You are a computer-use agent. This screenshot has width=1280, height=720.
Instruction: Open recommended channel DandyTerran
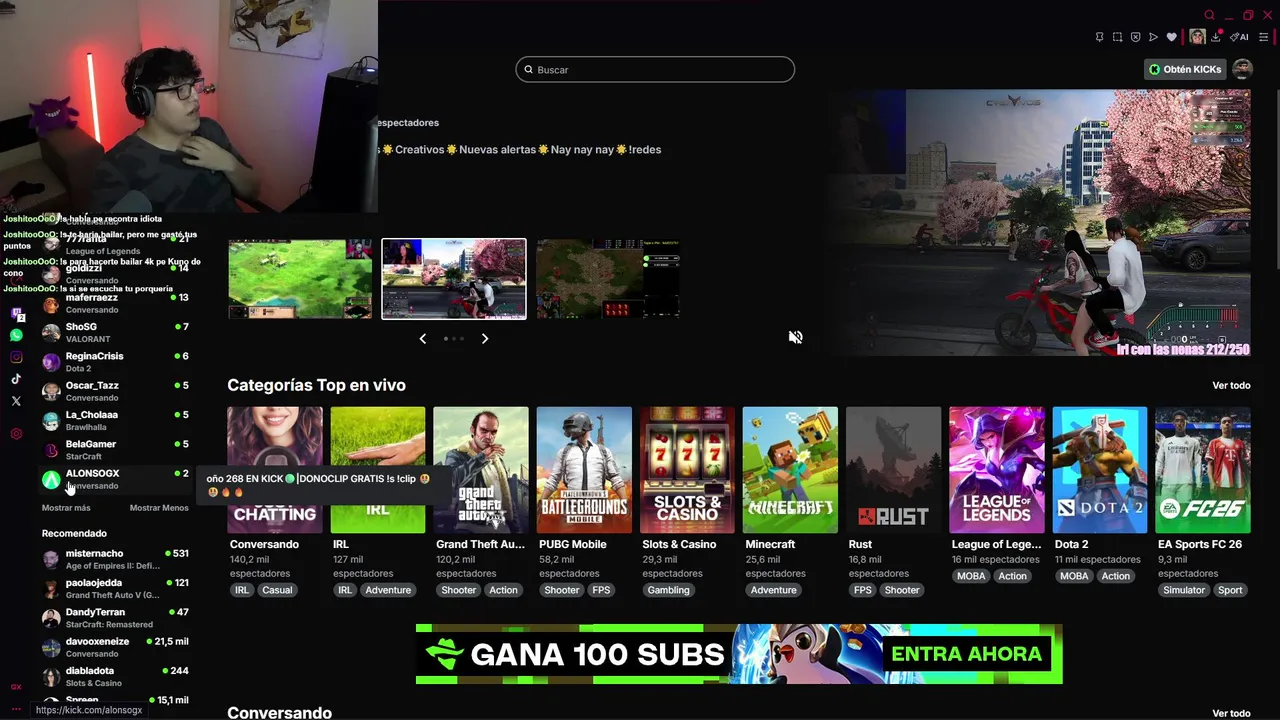[x=115, y=618]
